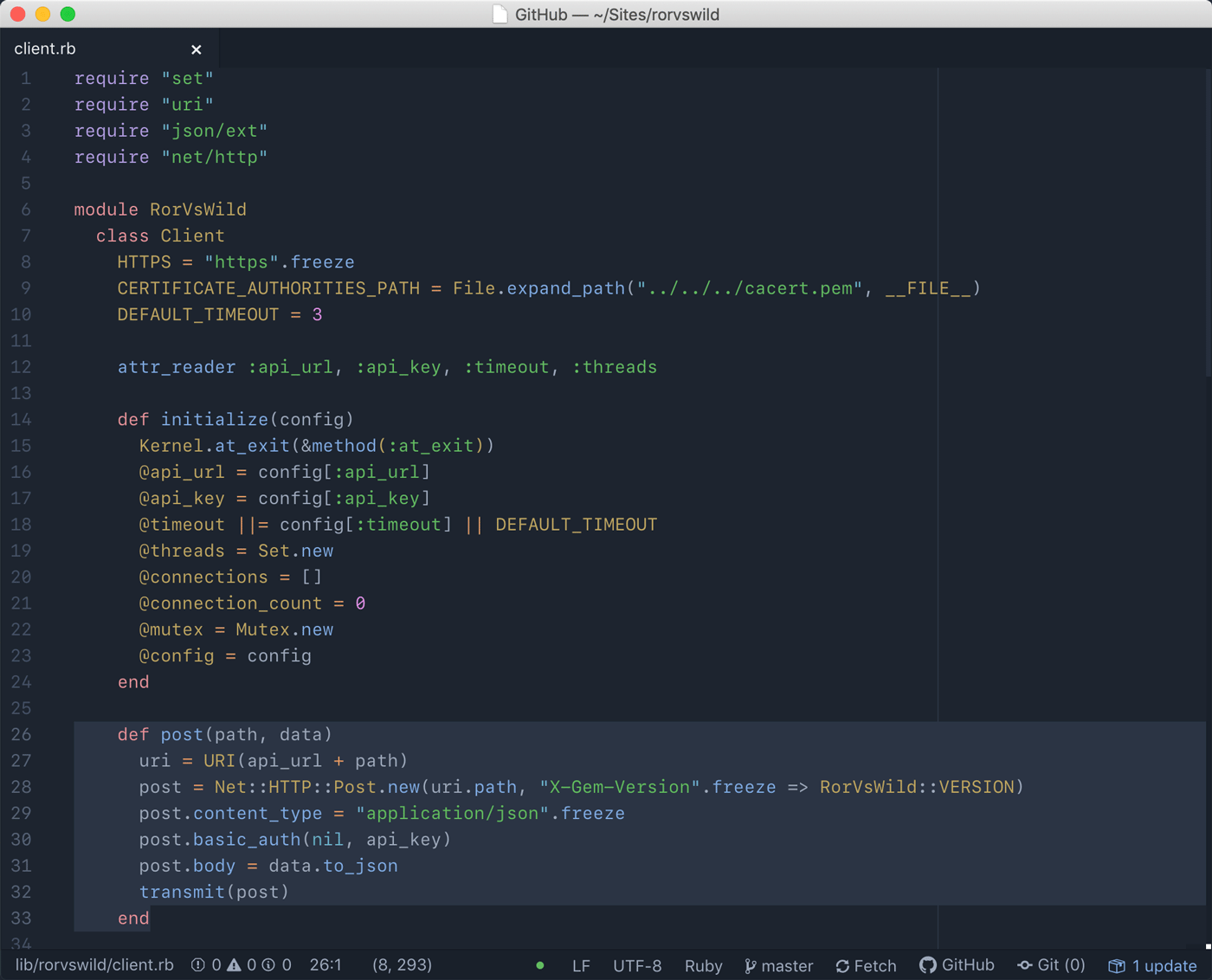Click the require "net/http" line
The image size is (1212, 980).
(x=171, y=157)
